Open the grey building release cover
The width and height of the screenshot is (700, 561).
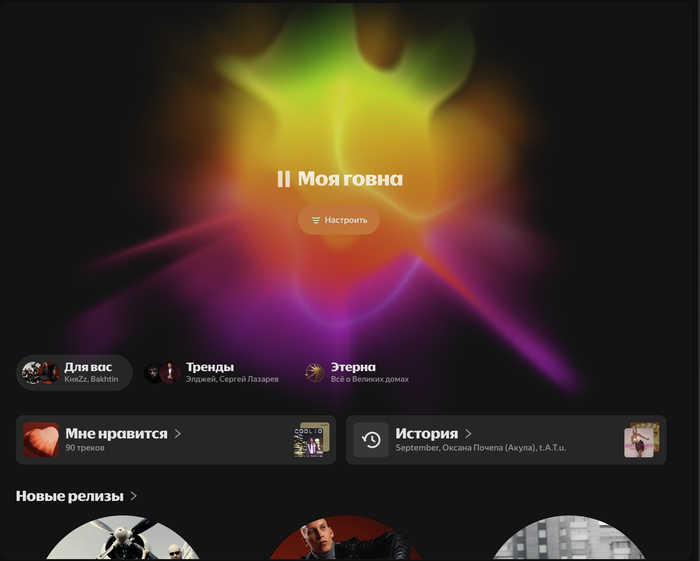[568, 538]
